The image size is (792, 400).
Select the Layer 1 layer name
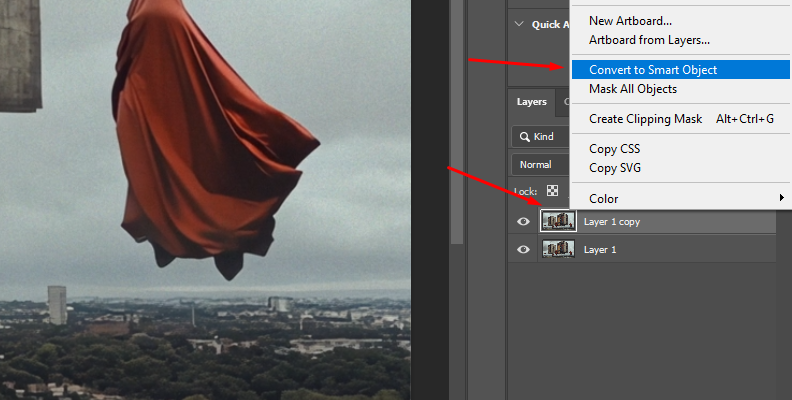tap(600, 250)
